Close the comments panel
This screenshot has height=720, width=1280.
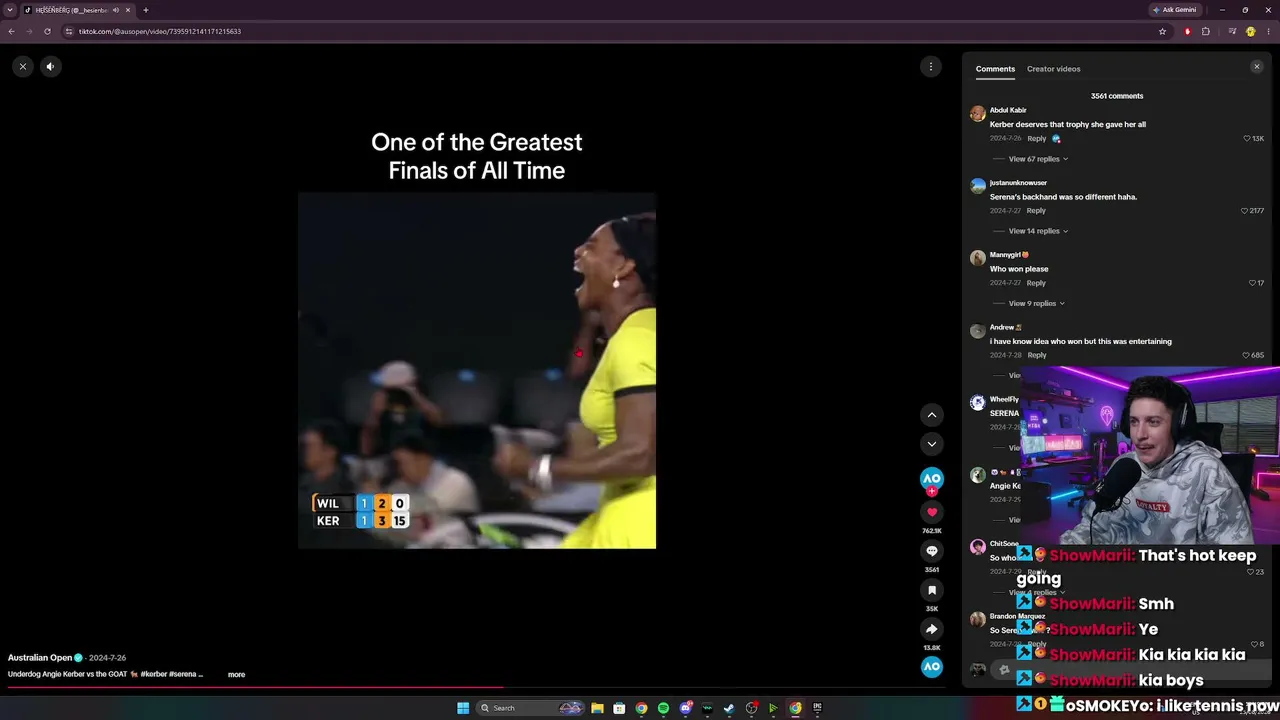1257,67
